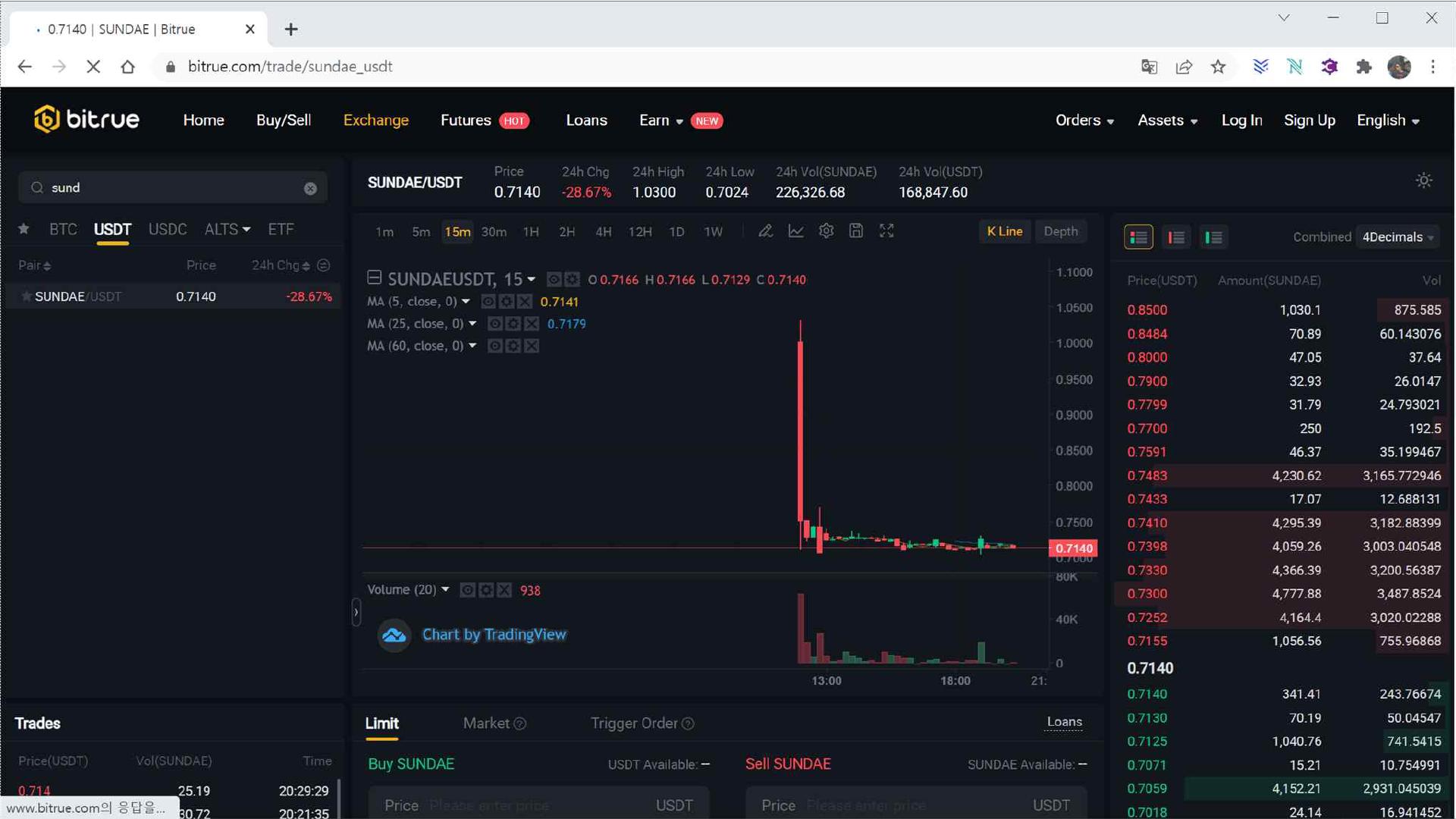
Task: Show buy orders only view
Action: click(x=1213, y=237)
